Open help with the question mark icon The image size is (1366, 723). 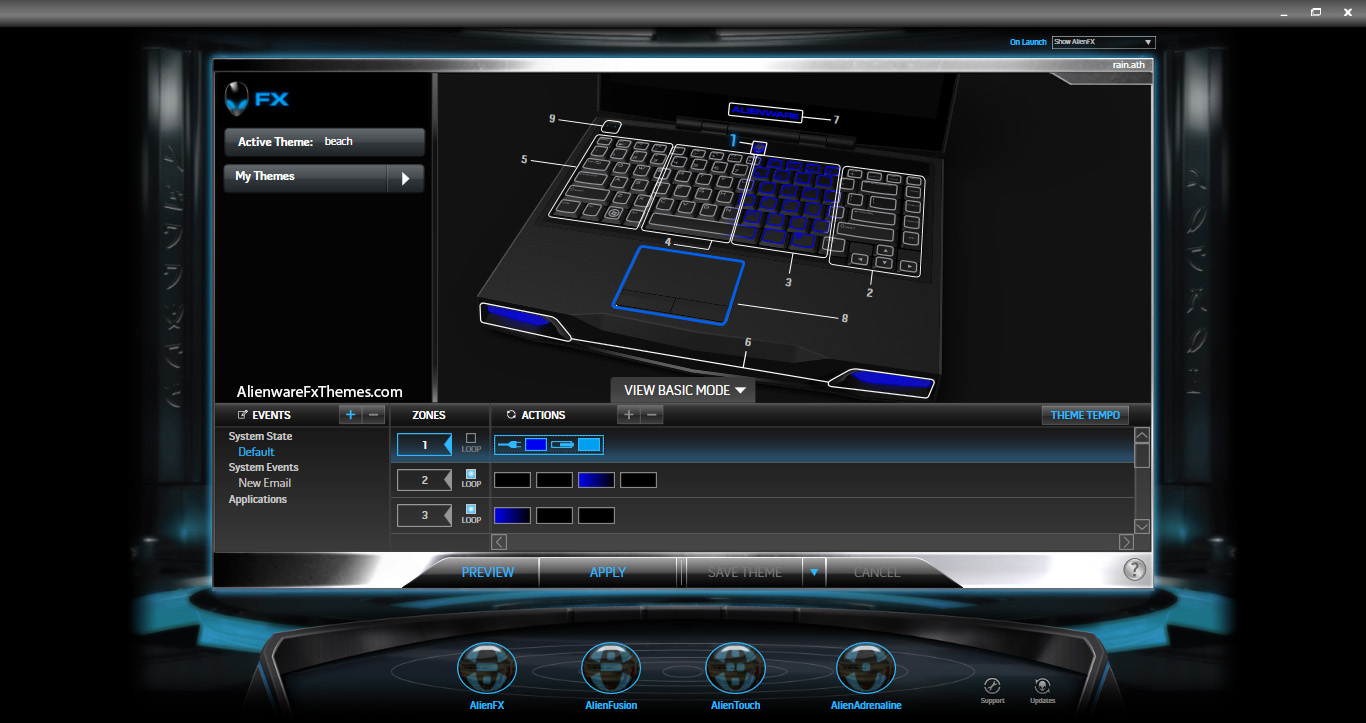(x=1134, y=569)
